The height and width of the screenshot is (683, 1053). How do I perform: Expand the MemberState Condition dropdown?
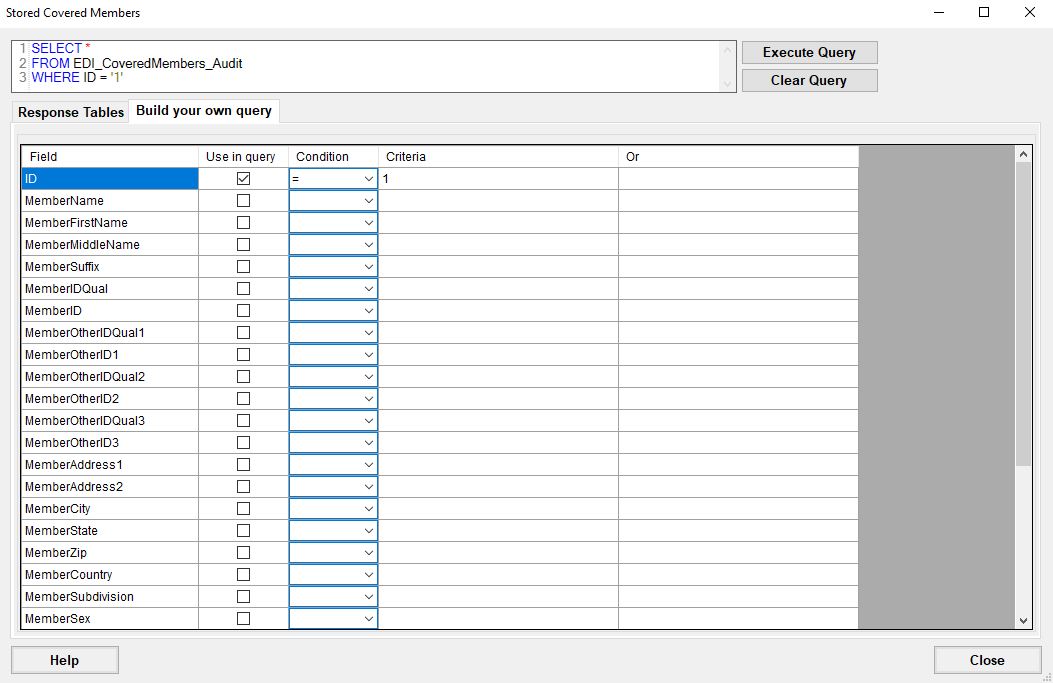tap(369, 531)
